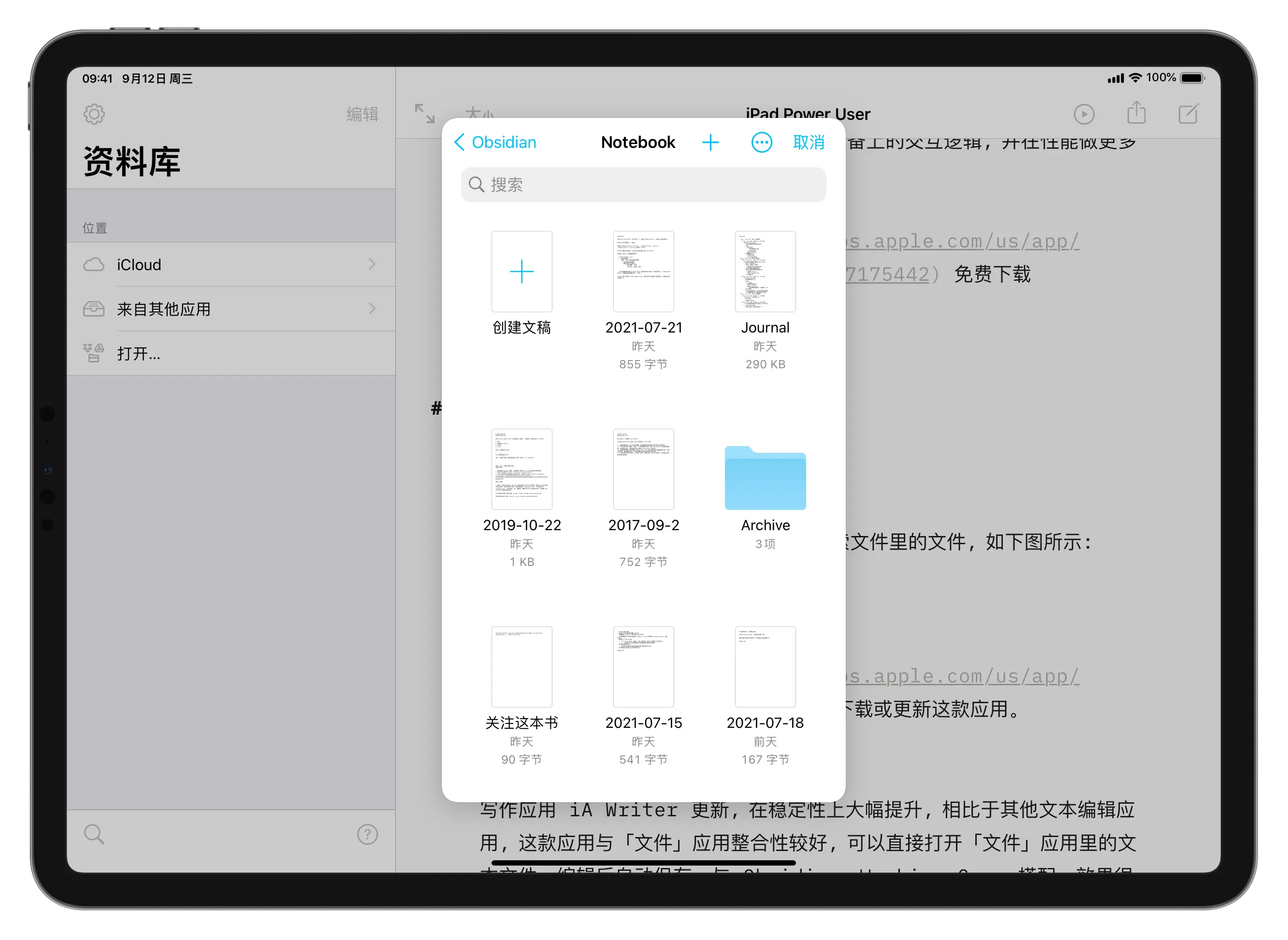This screenshot has height=940, width=1288.
Task: Toggle the fullscreen expand arrows icon
Action: 424,114
